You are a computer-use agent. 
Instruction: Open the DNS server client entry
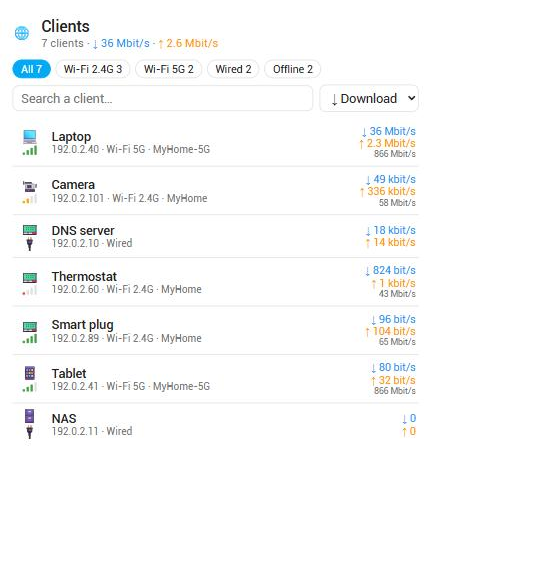click(x=216, y=236)
